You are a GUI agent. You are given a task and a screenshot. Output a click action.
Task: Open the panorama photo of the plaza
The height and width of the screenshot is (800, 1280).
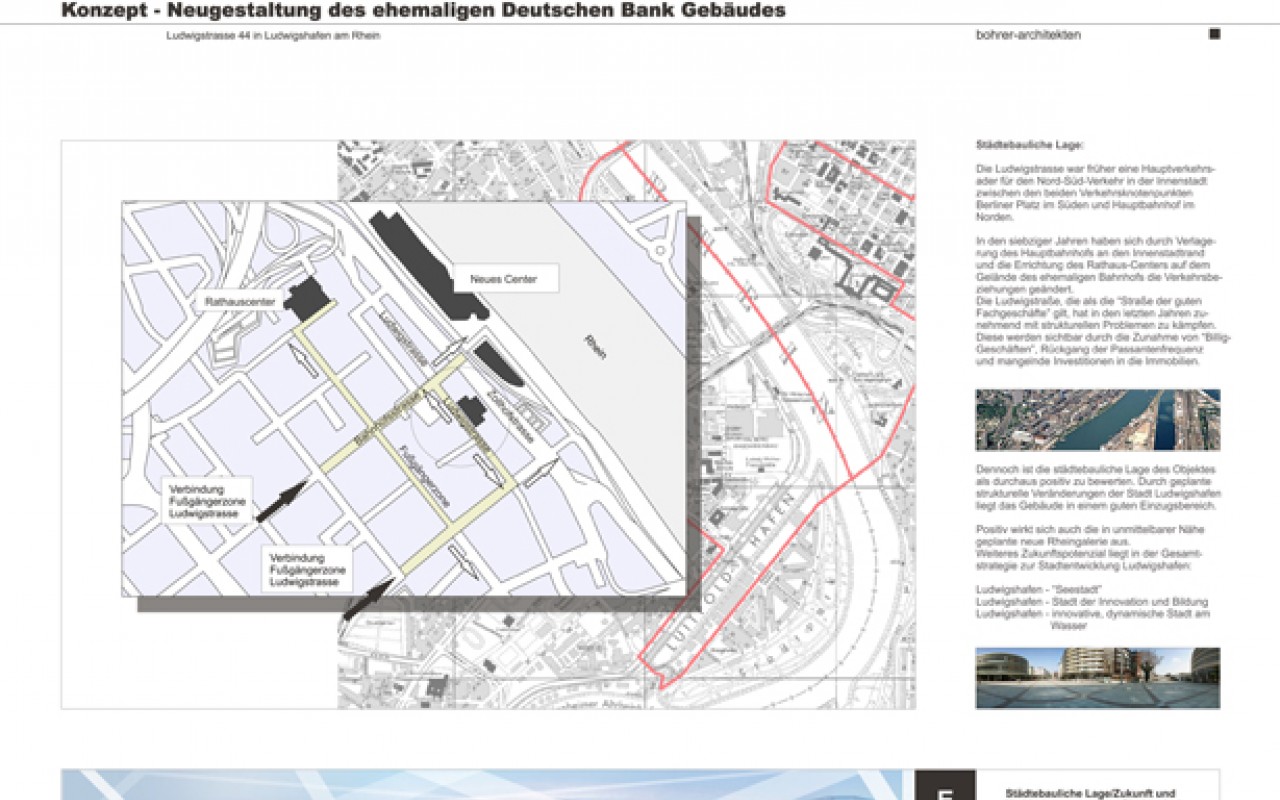point(1098,678)
